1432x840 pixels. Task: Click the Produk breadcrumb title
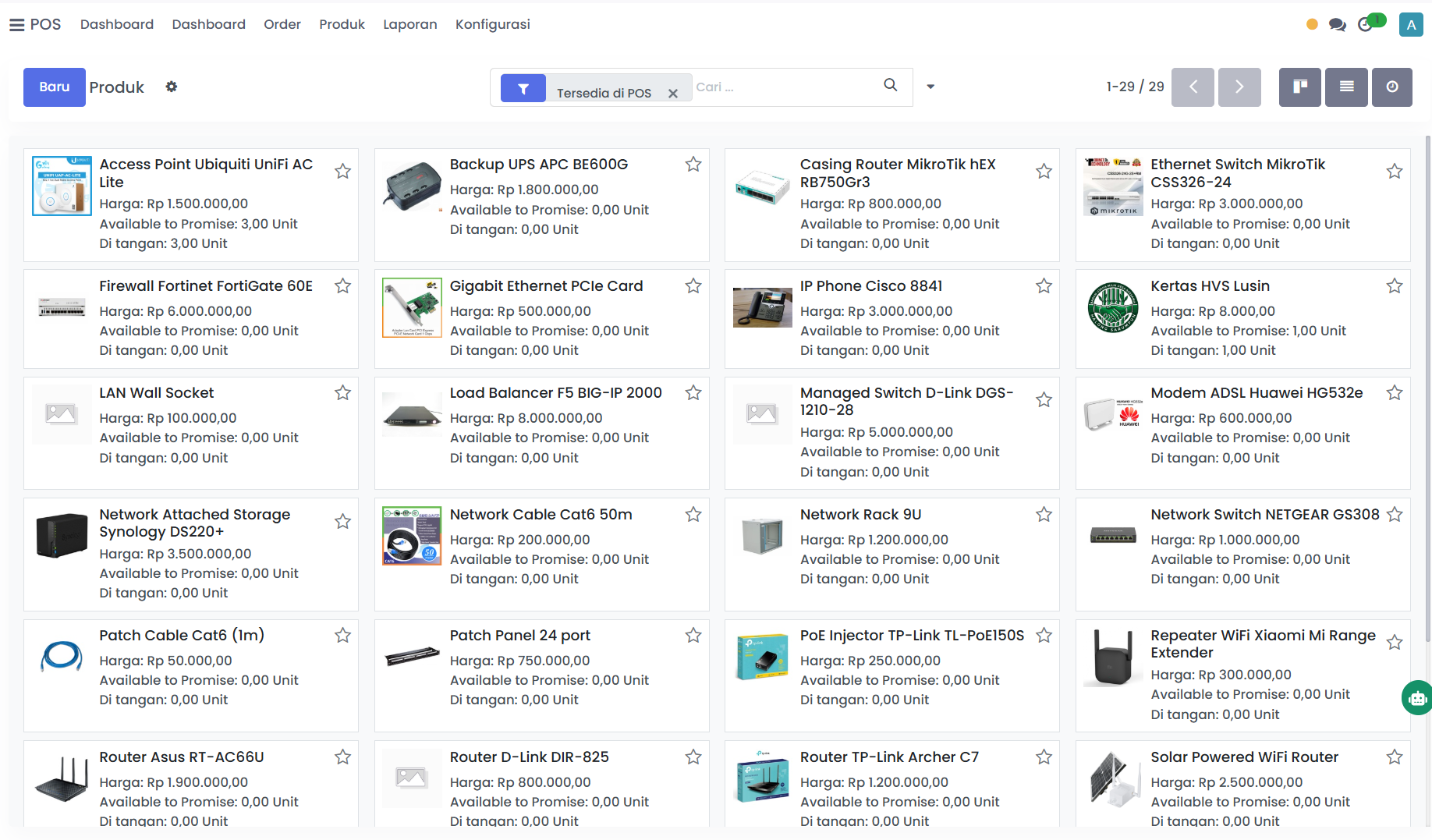pyautogui.click(x=117, y=87)
